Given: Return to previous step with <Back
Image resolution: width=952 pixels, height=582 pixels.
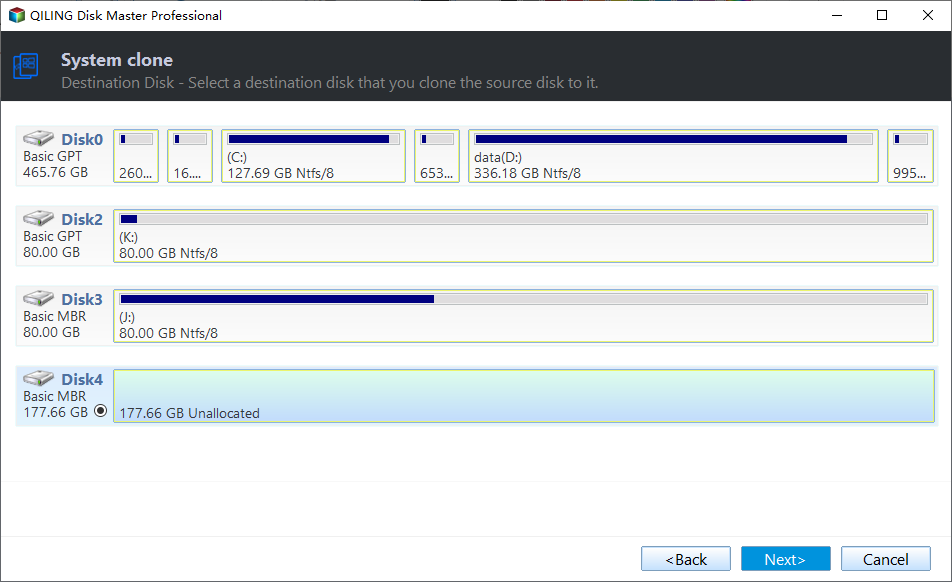Looking at the screenshot, I should tap(686, 559).
